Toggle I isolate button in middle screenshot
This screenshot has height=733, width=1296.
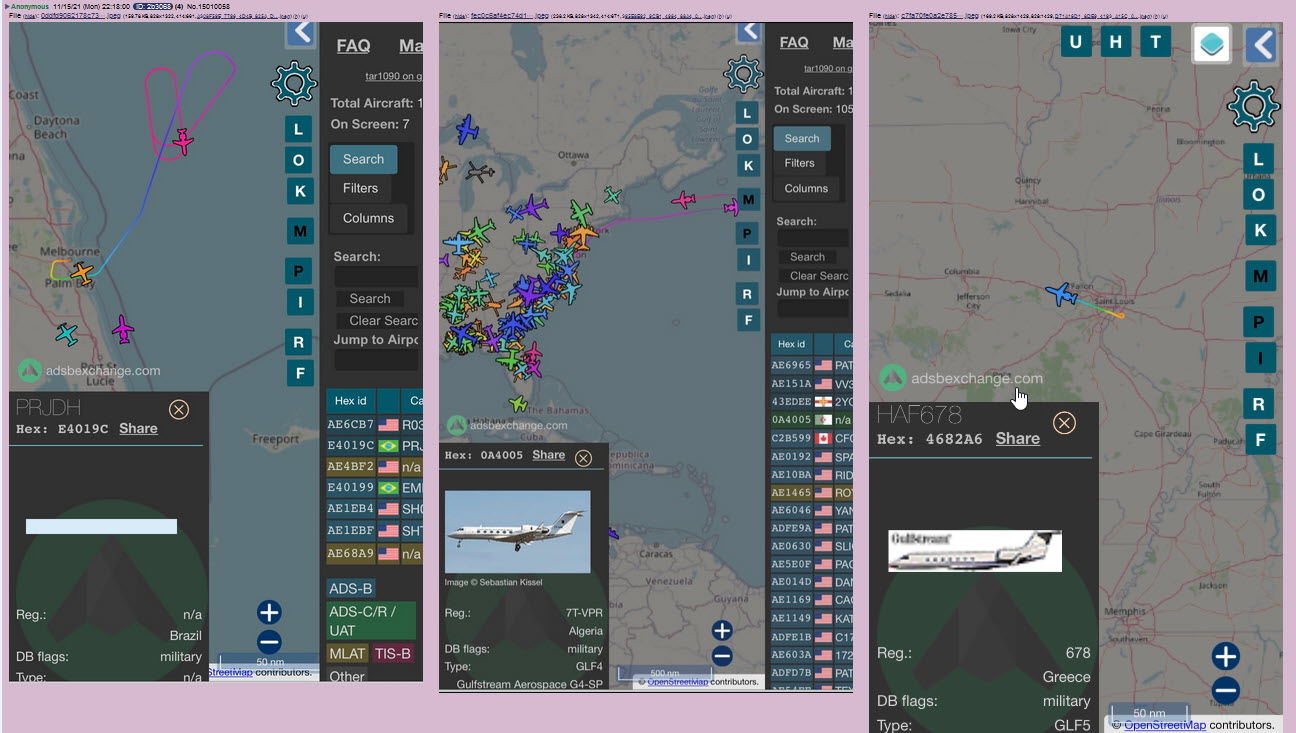point(747,260)
